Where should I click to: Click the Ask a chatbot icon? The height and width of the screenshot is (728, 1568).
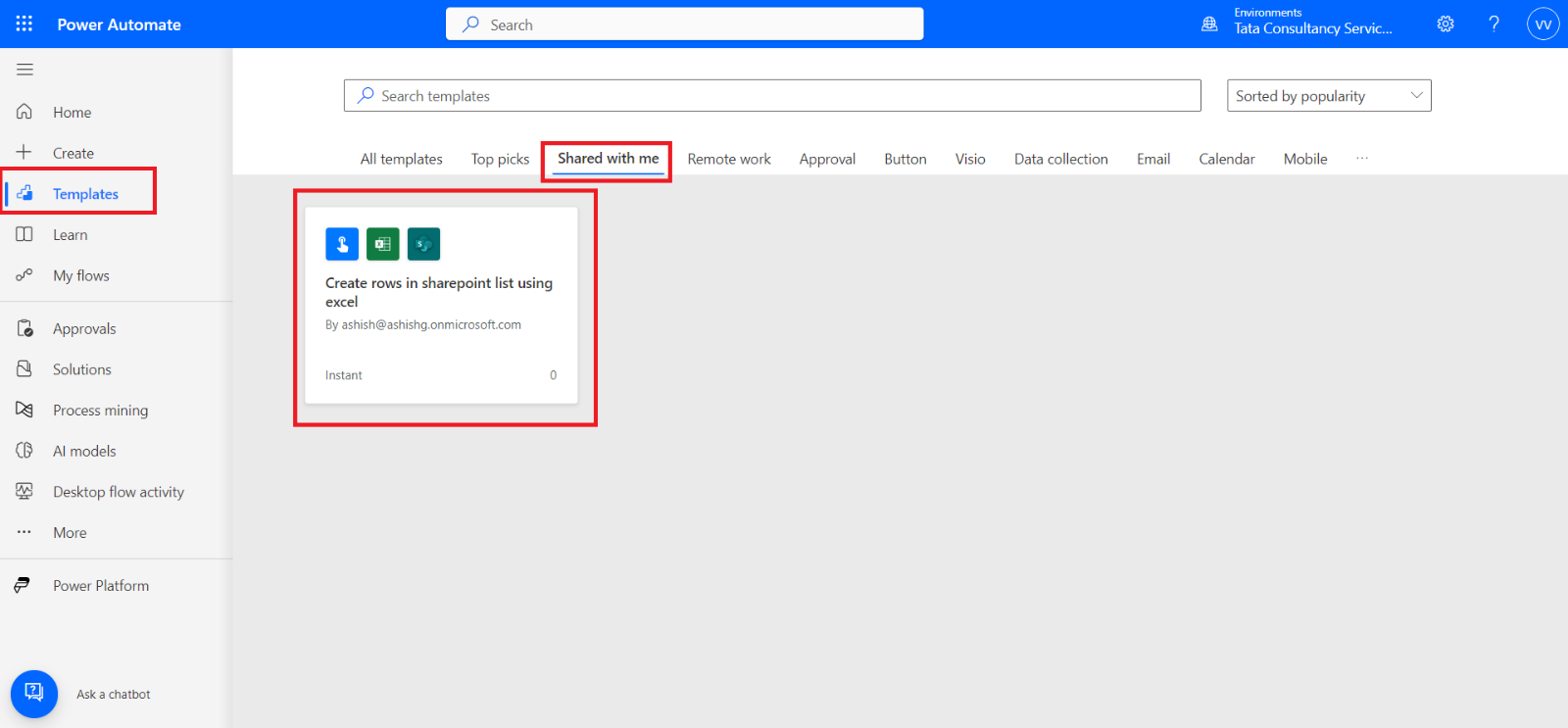[x=34, y=694]
